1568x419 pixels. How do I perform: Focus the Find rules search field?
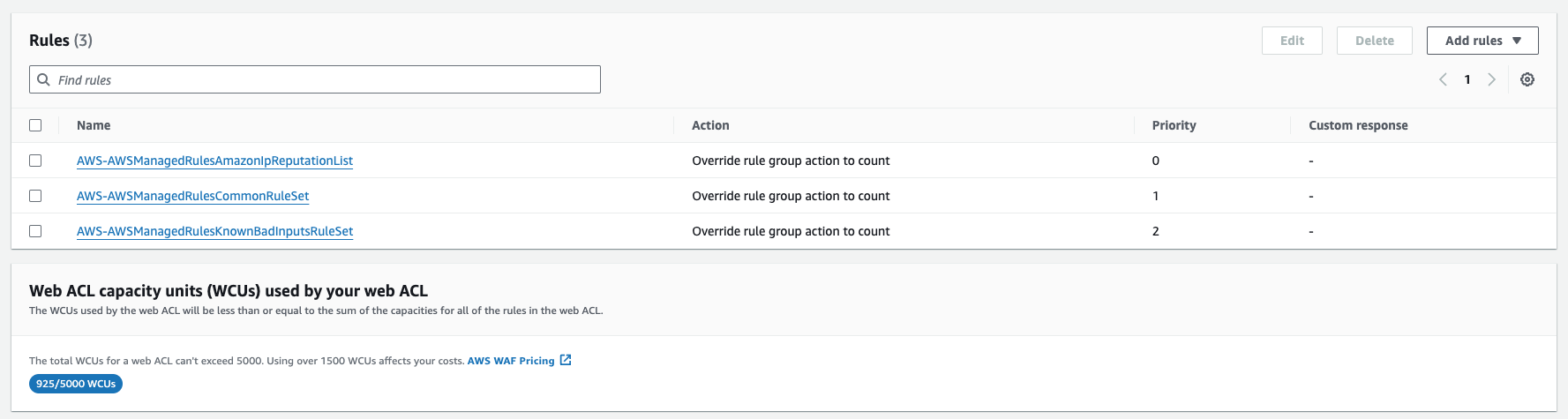point(325,79)
